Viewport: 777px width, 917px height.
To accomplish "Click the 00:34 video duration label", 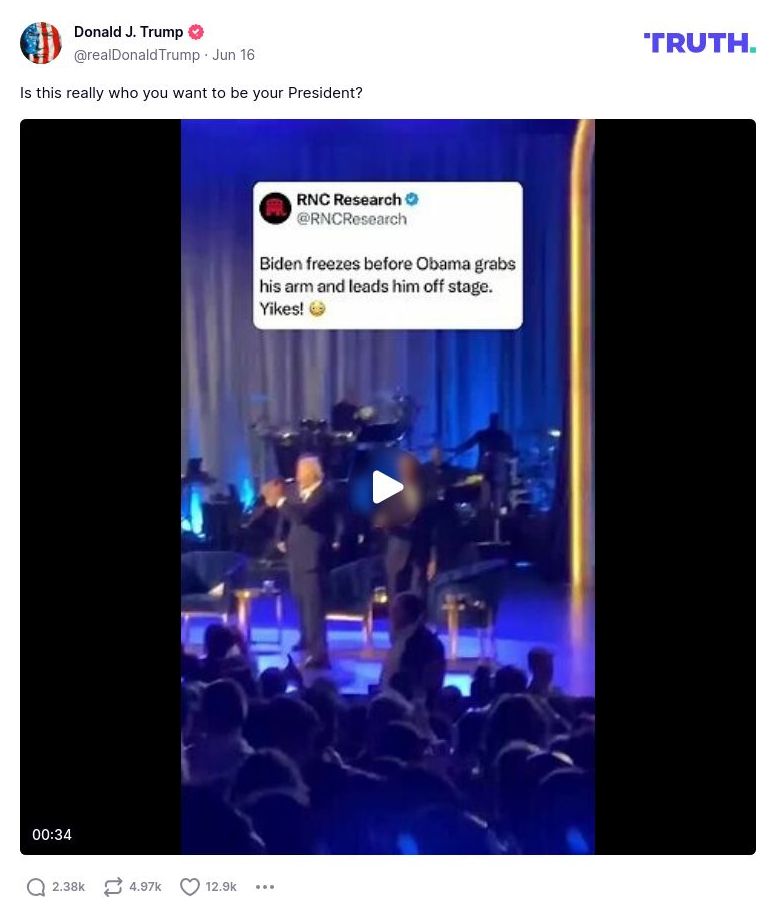I will 52,835.
